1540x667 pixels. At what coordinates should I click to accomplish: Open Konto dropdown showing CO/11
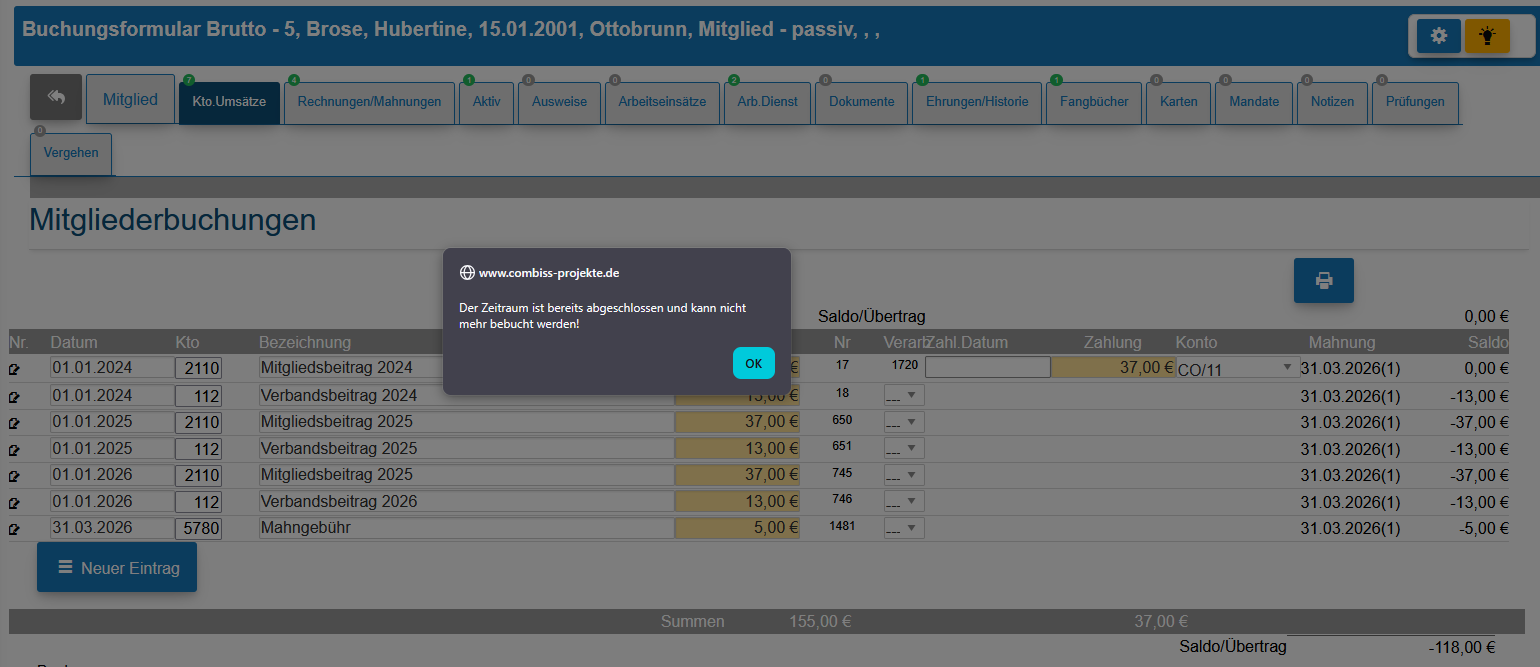click(1237, 368)
